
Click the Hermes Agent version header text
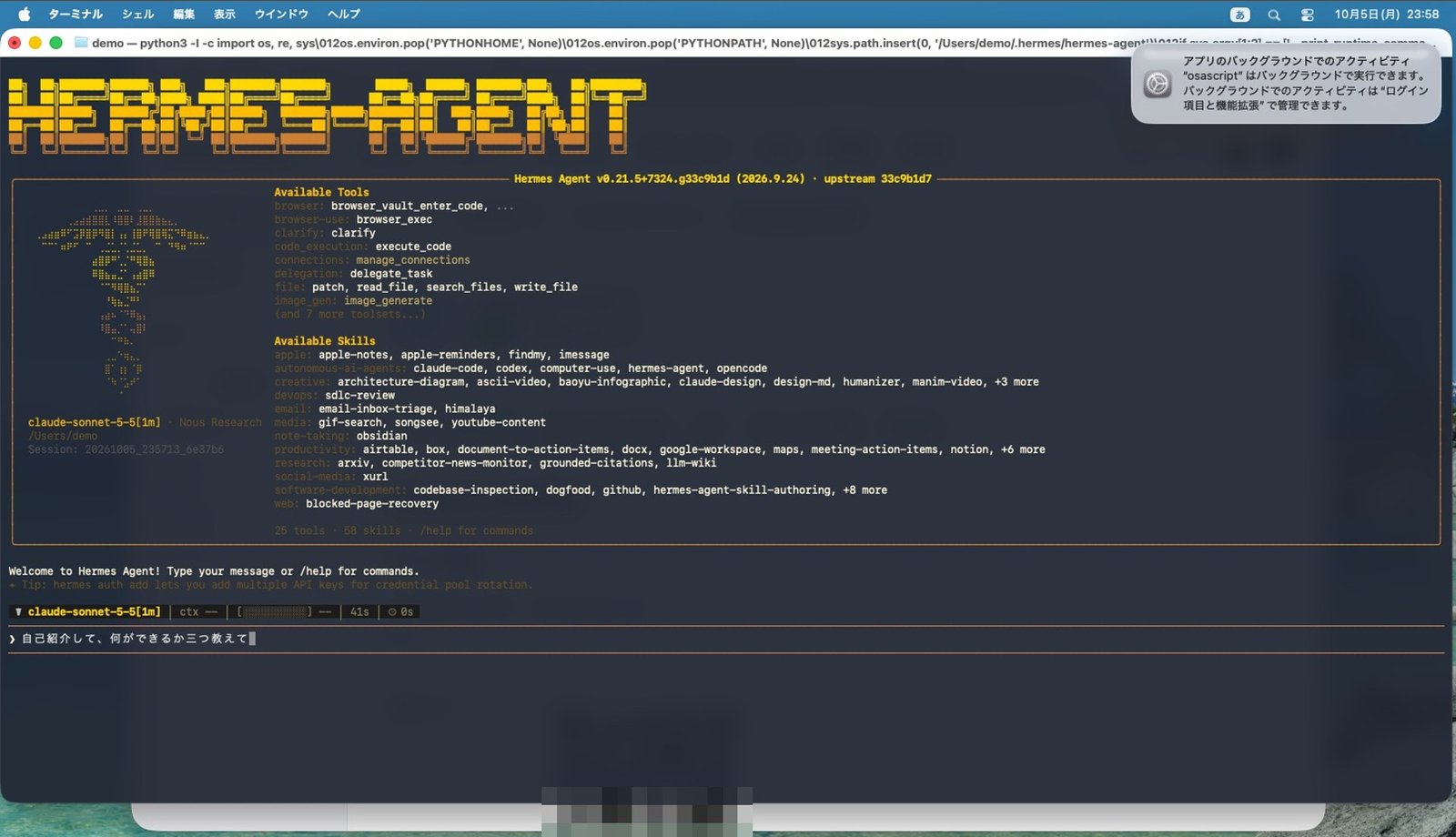[x=723, y=179]
